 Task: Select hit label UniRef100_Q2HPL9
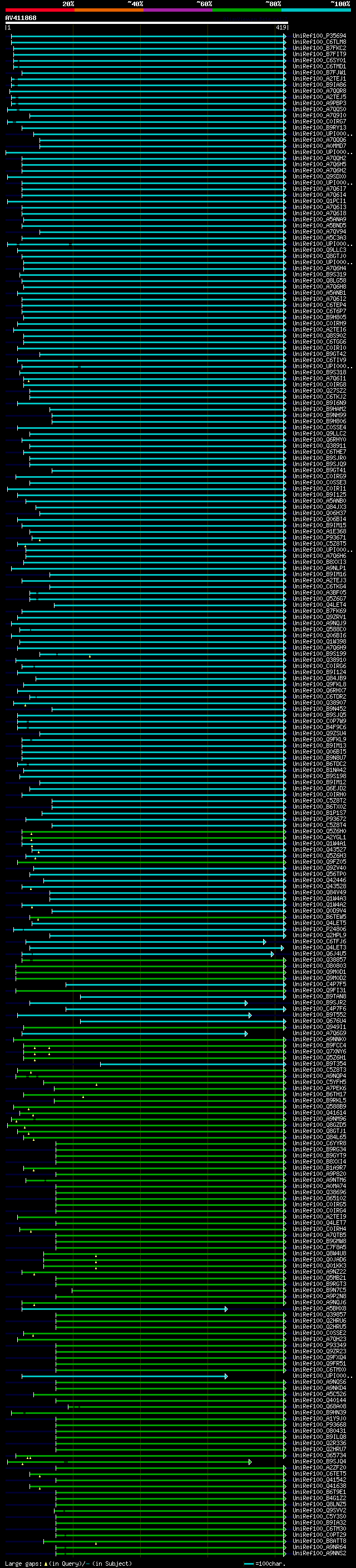pos(319,935)
